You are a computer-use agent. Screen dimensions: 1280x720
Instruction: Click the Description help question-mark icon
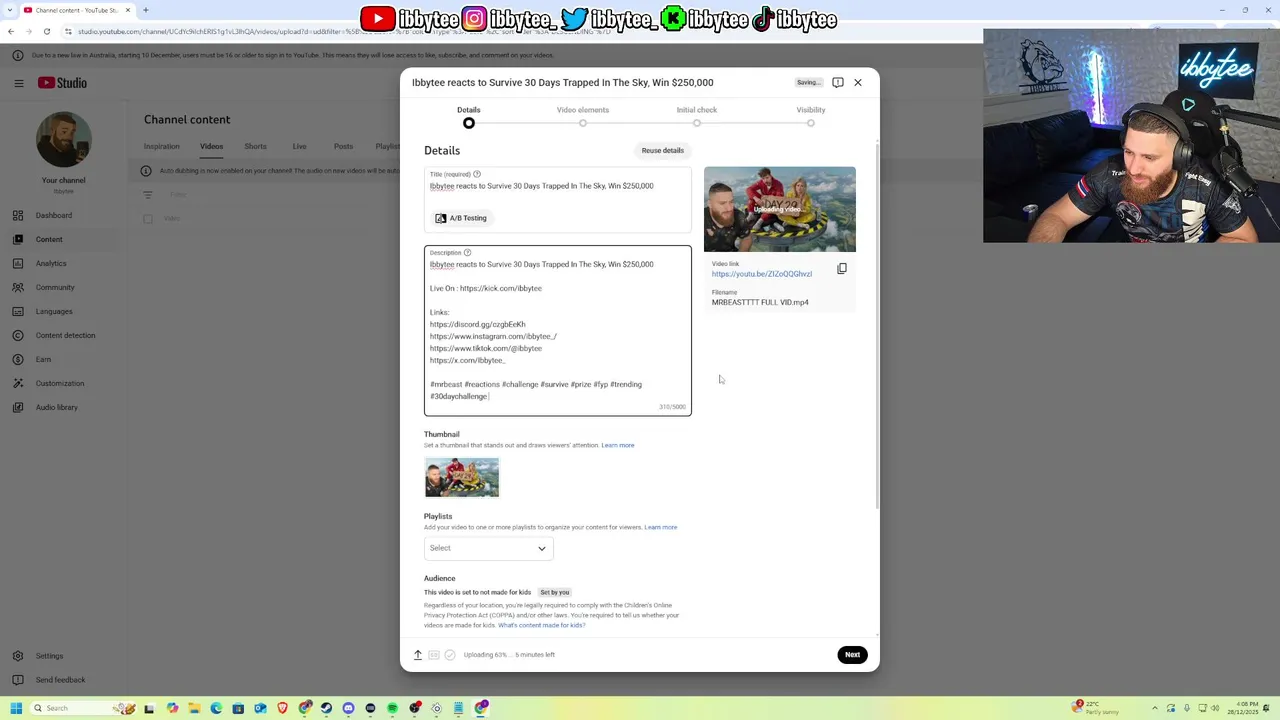(467, 252)
